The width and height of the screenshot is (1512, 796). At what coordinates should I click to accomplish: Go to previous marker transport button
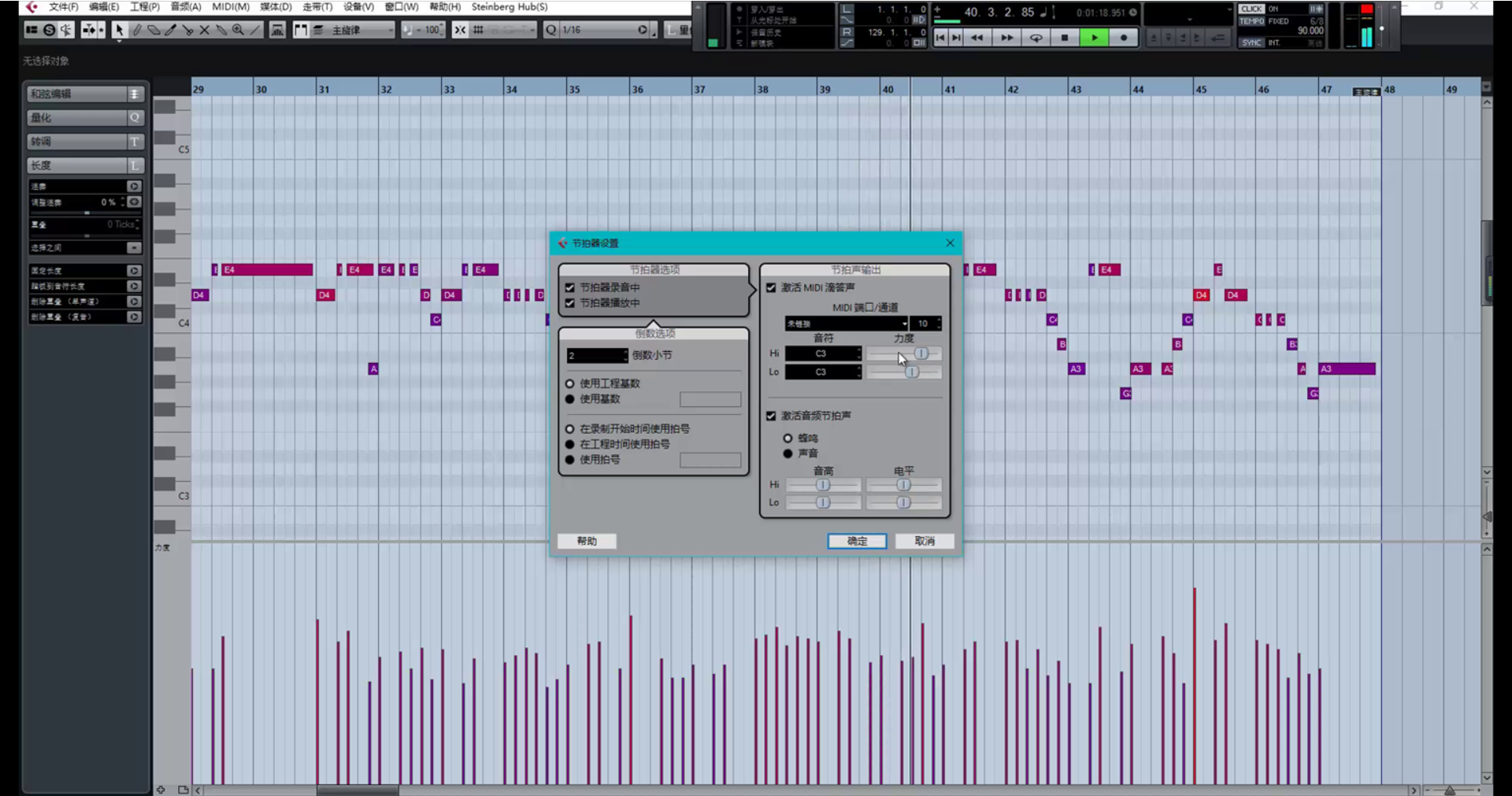940,37
